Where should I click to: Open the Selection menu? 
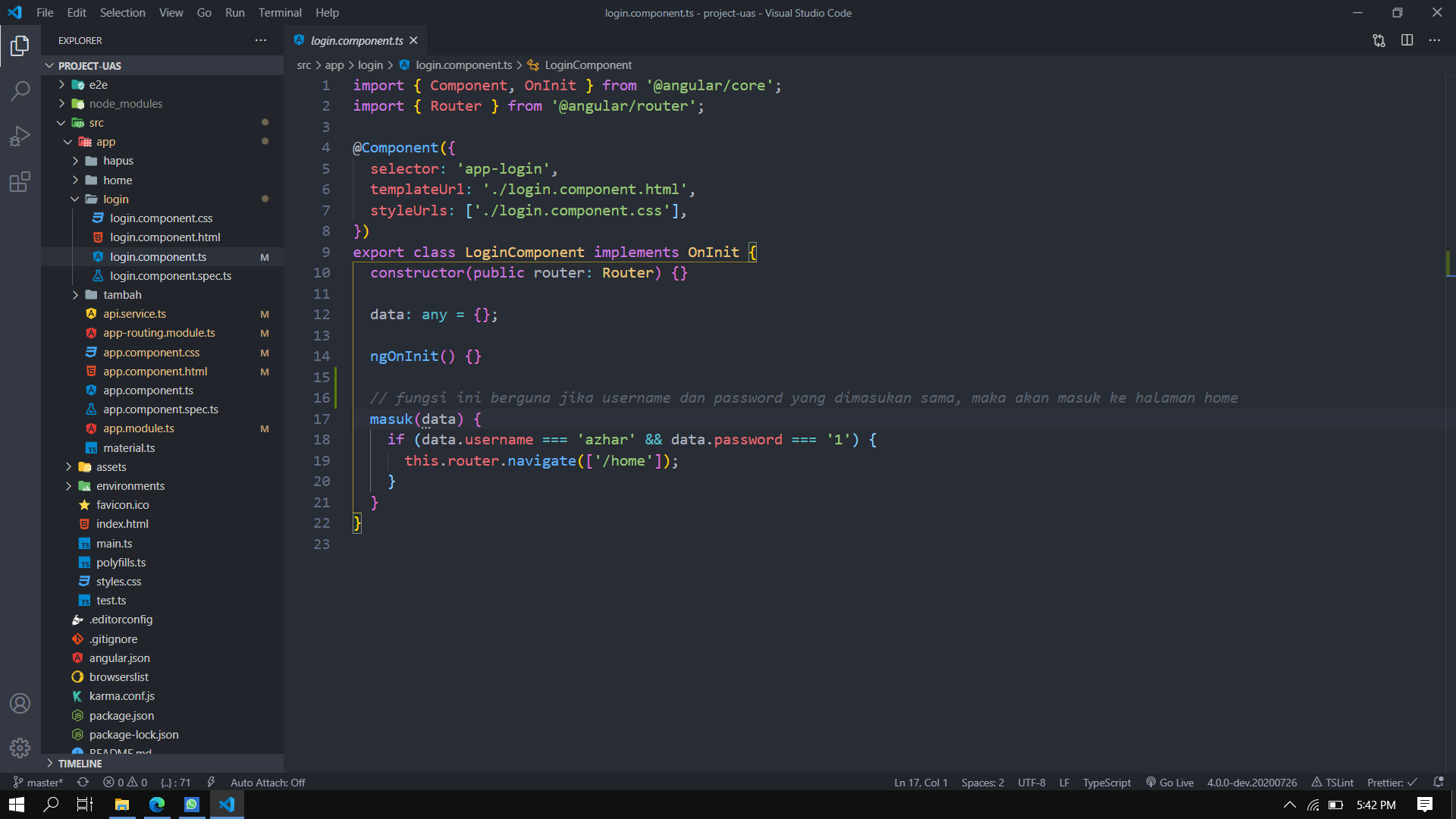[x=122, y=12]
